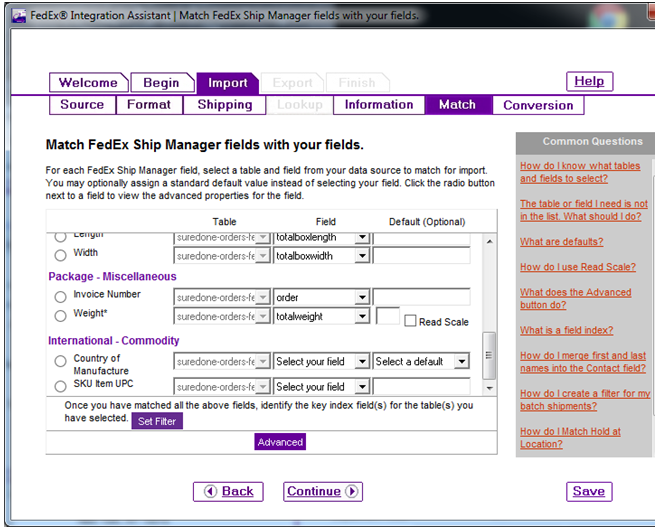Click the Invoice Number default value input
The width and height of the screenshot is (664, 531).
421,297
